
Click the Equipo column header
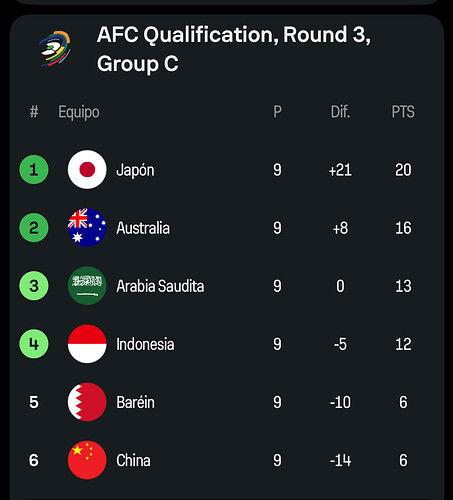pos(79,112)
